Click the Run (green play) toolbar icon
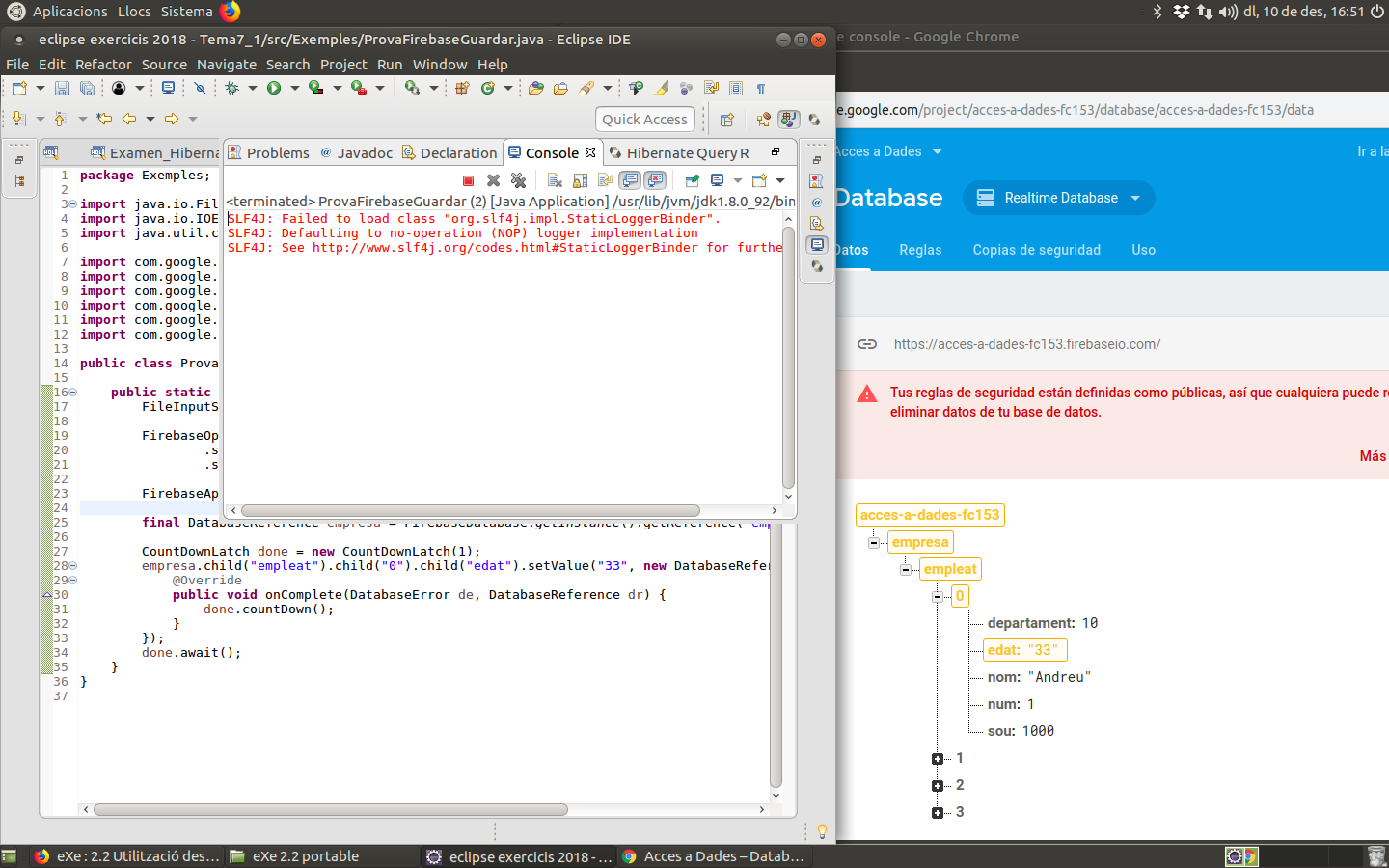The height and width of the screenshot is (868, 1389). (274, 88)
